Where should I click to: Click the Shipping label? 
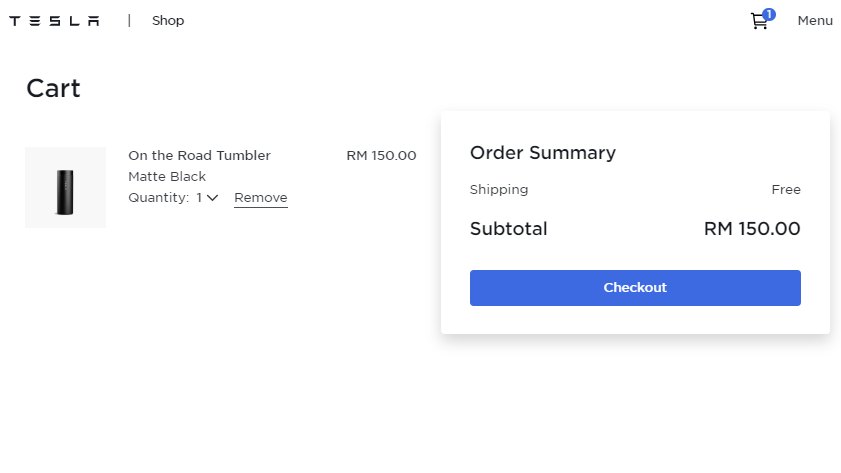499,190
